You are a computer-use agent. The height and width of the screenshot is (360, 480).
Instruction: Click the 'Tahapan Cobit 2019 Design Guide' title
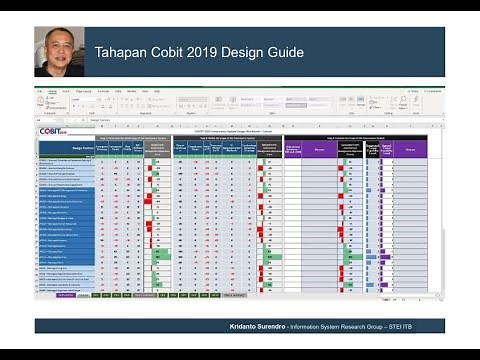click(199, 52)
